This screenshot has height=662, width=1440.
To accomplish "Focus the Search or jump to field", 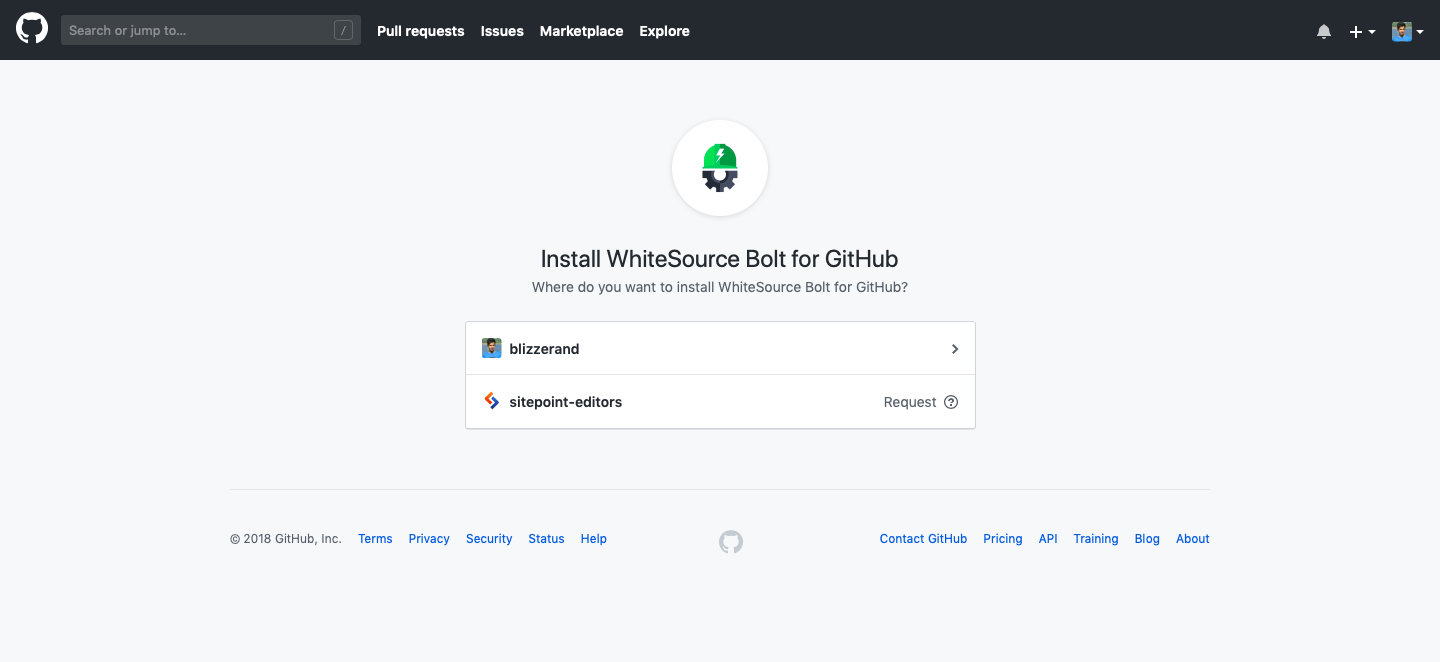I will 211,30.
